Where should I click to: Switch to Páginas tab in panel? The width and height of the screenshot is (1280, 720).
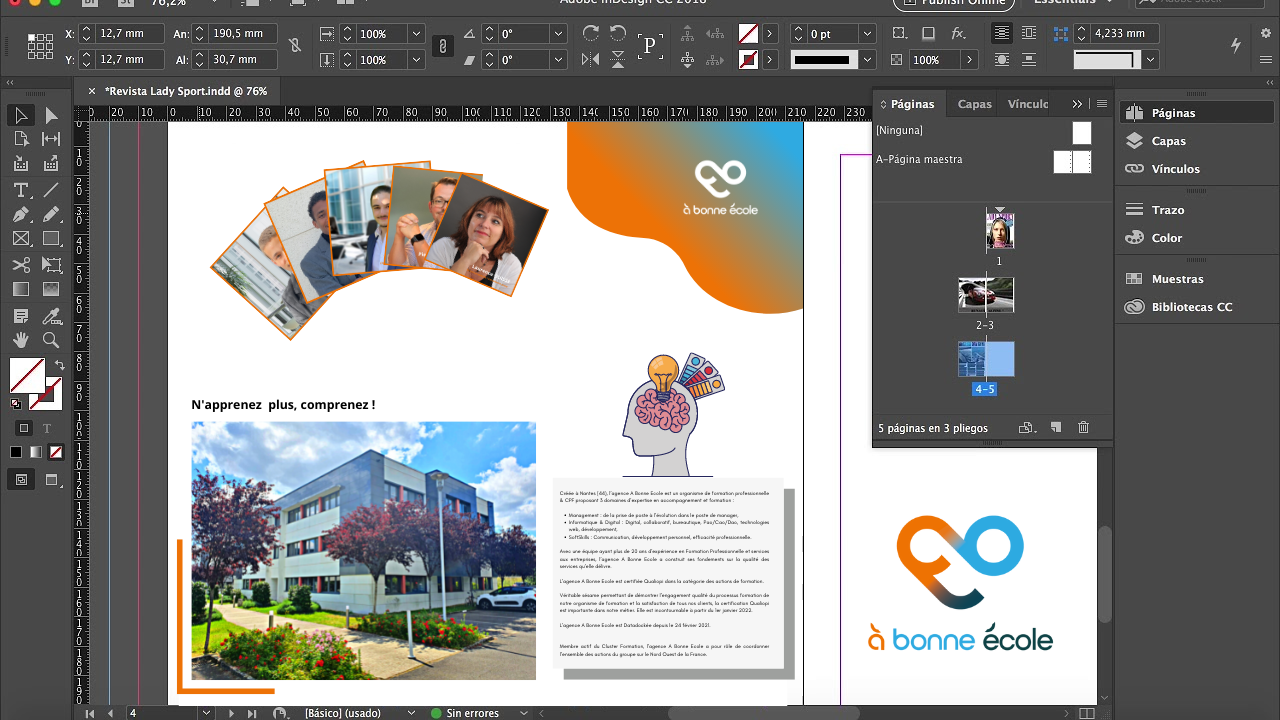tap(912, 104)
